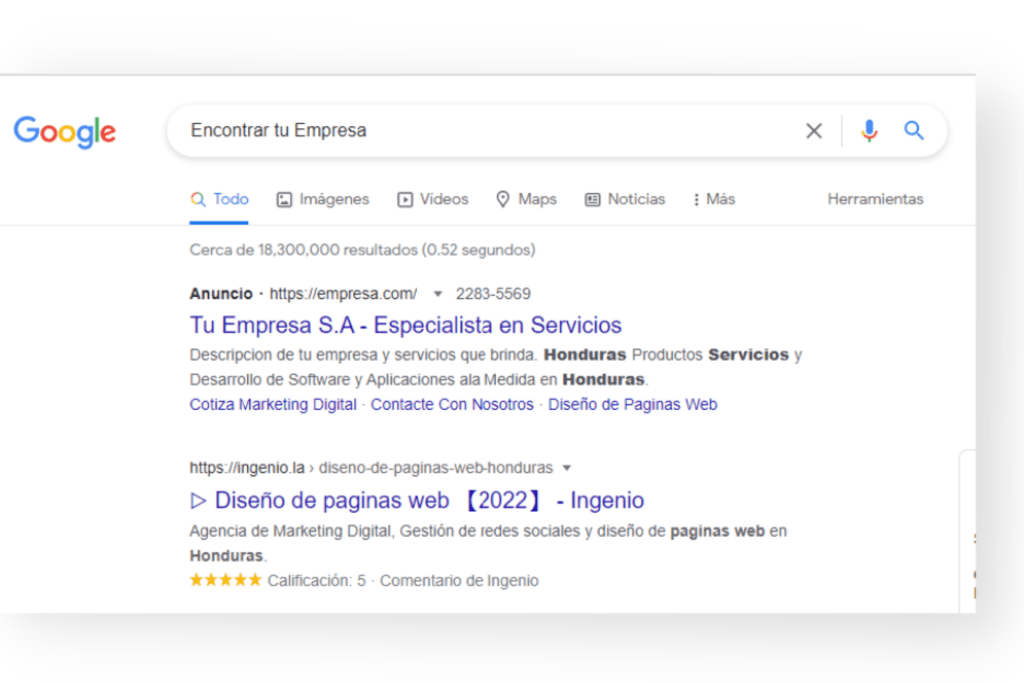
Task: Click the five-star rating of Ingenio
Action: [x=225, y=580]
